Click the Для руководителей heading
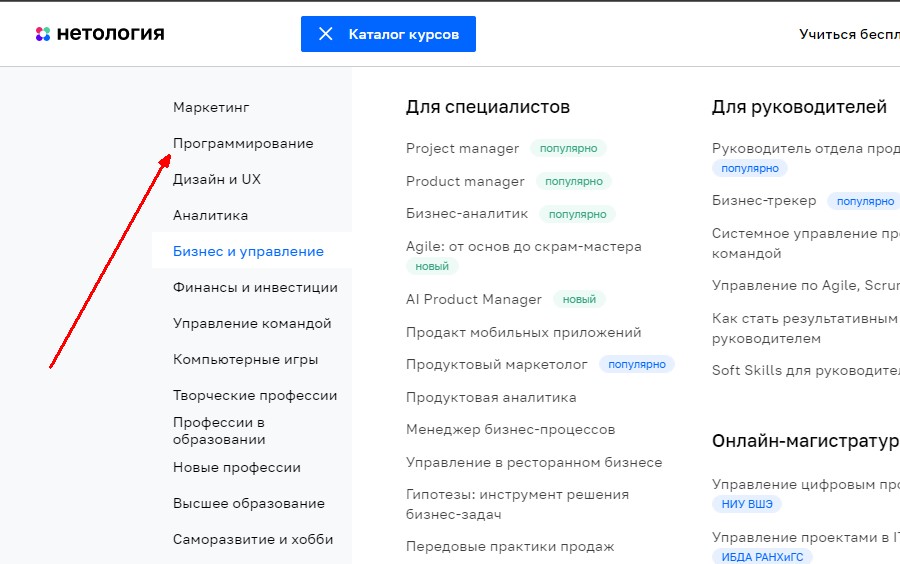Viewport: 900px width, 564px height. tap(800, 107)
